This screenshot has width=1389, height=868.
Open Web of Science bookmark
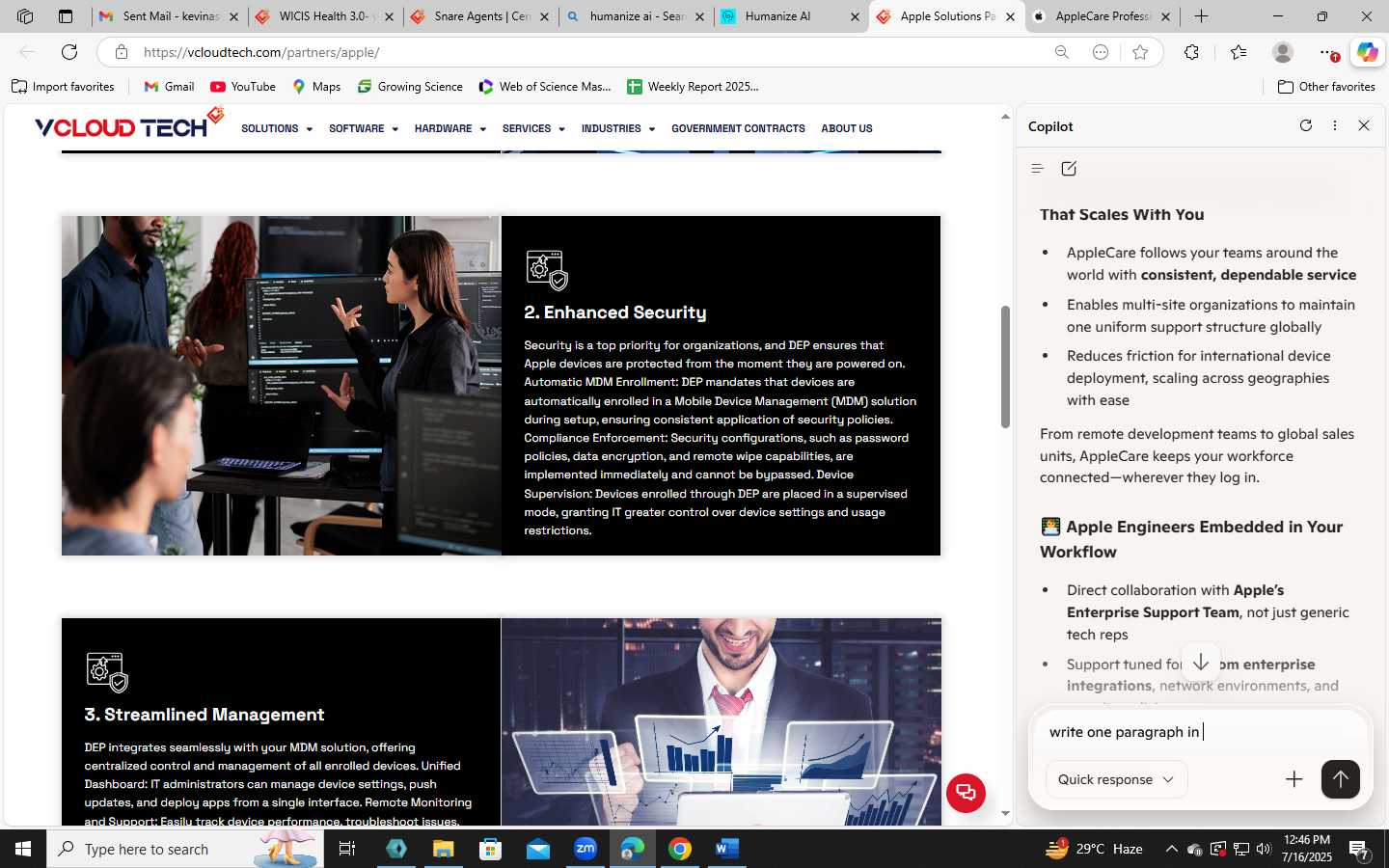(x=545, y=87)
